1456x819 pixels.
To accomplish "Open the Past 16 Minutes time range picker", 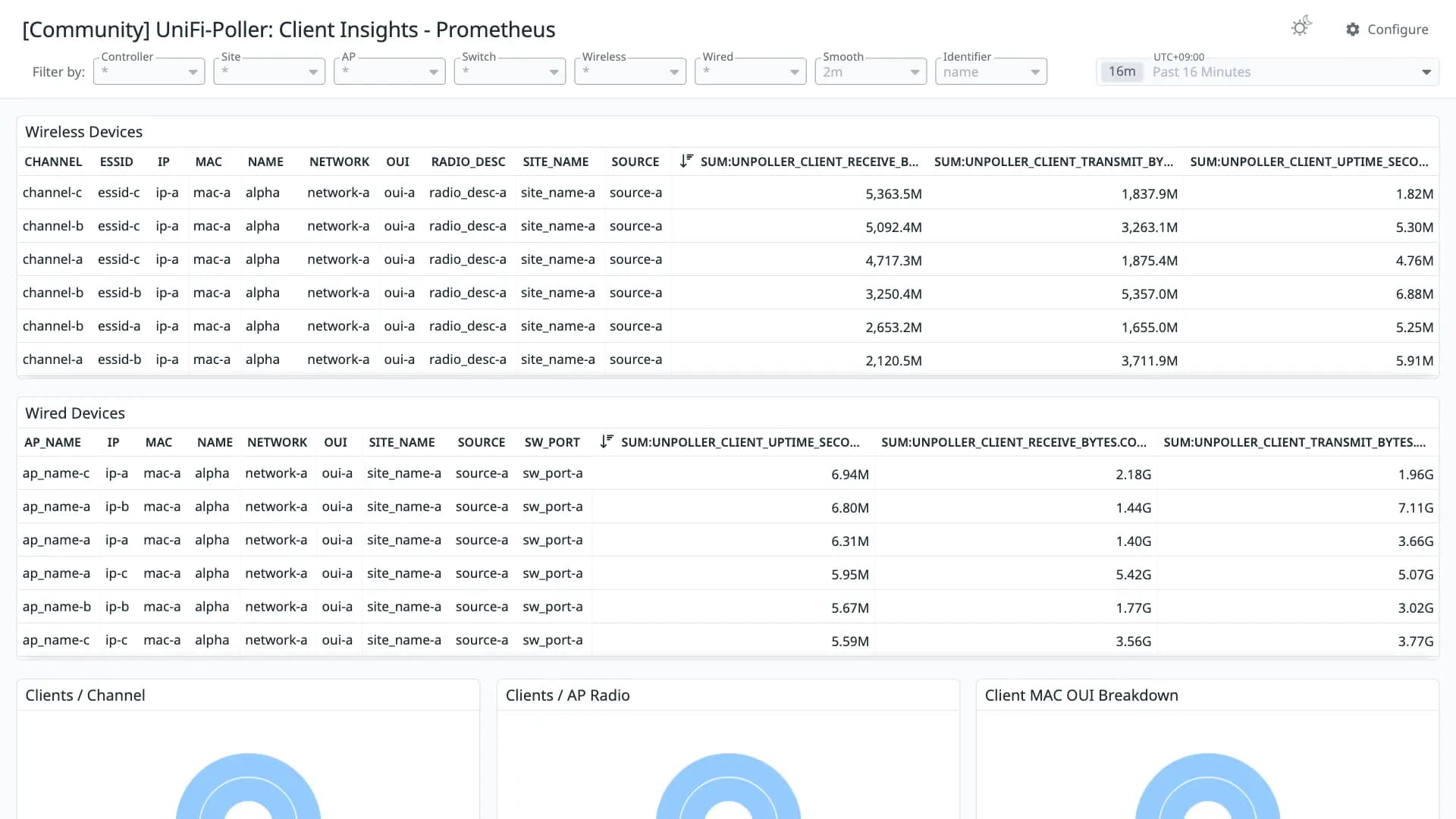I will (1268, 72).
